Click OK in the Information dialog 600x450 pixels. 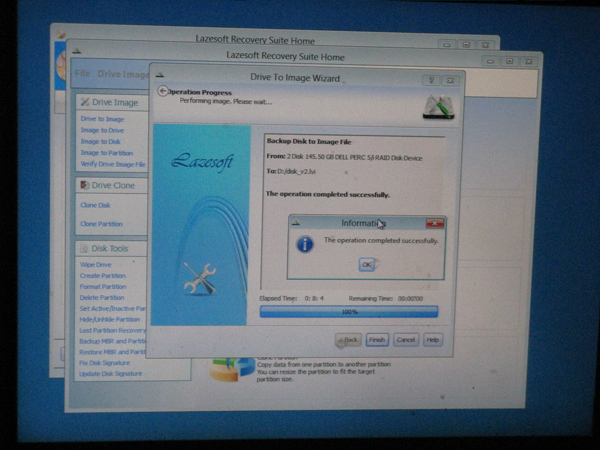366,264
